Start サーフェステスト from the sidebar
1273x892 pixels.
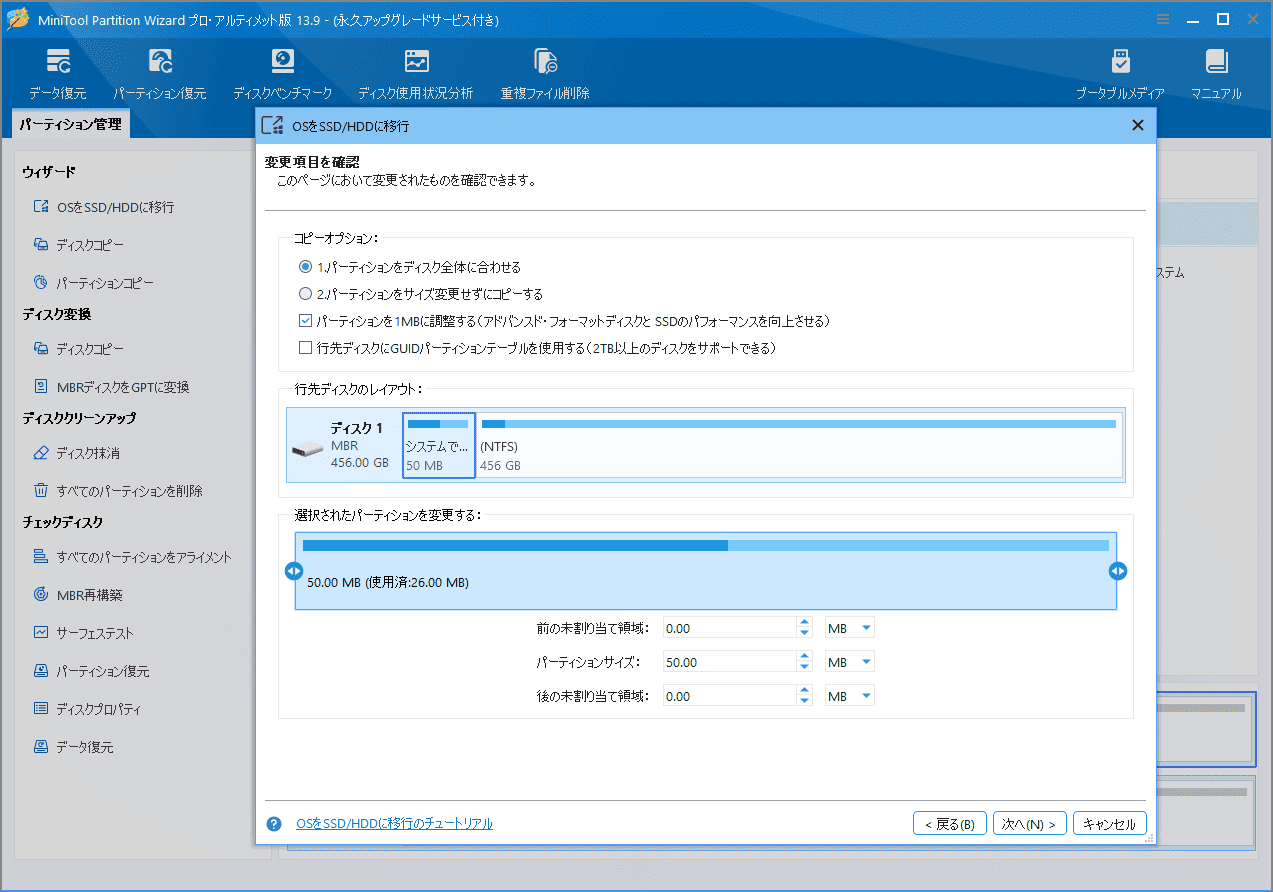(x=84, y=633)
